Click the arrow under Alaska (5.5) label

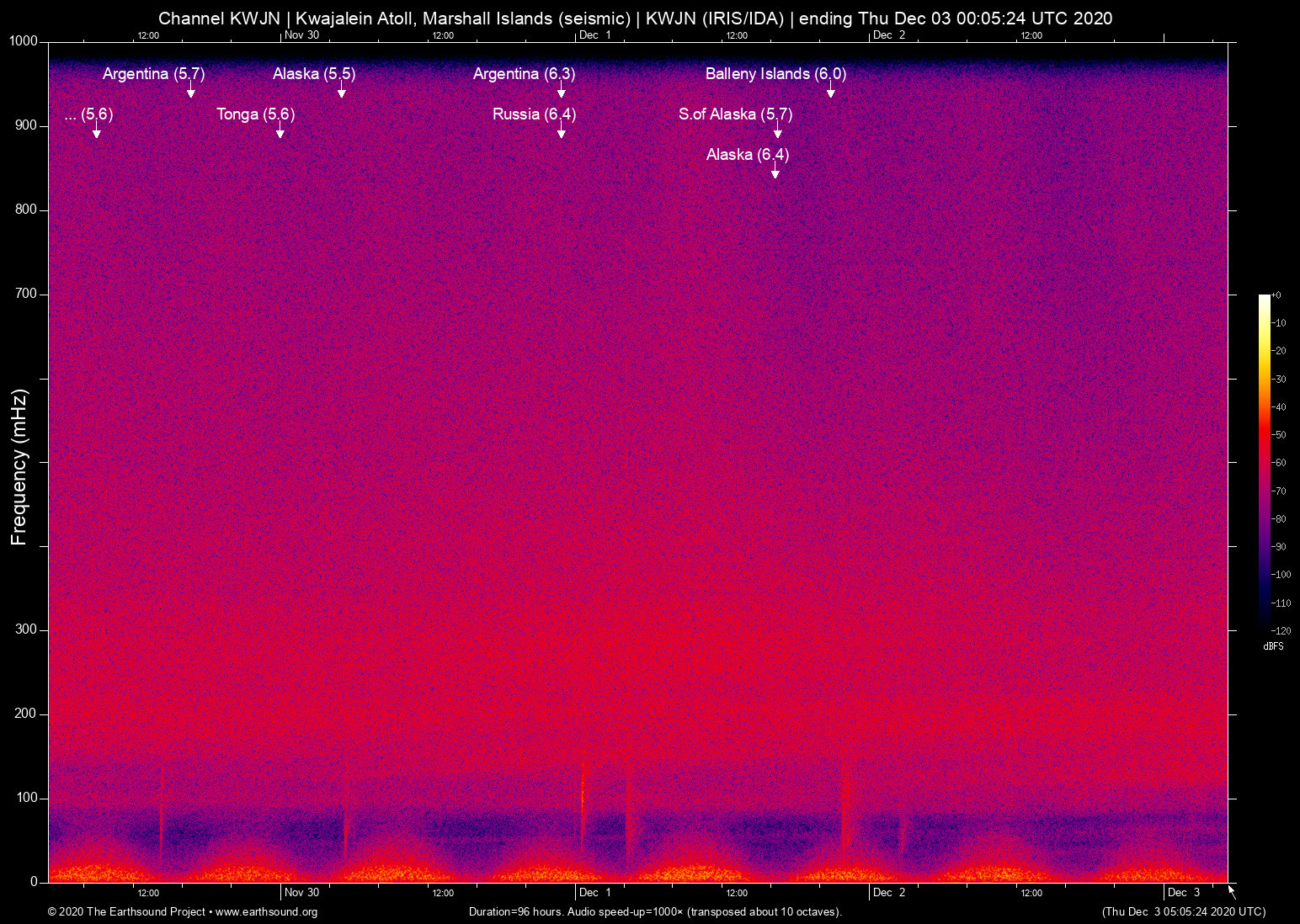click(x=342, y=92)
